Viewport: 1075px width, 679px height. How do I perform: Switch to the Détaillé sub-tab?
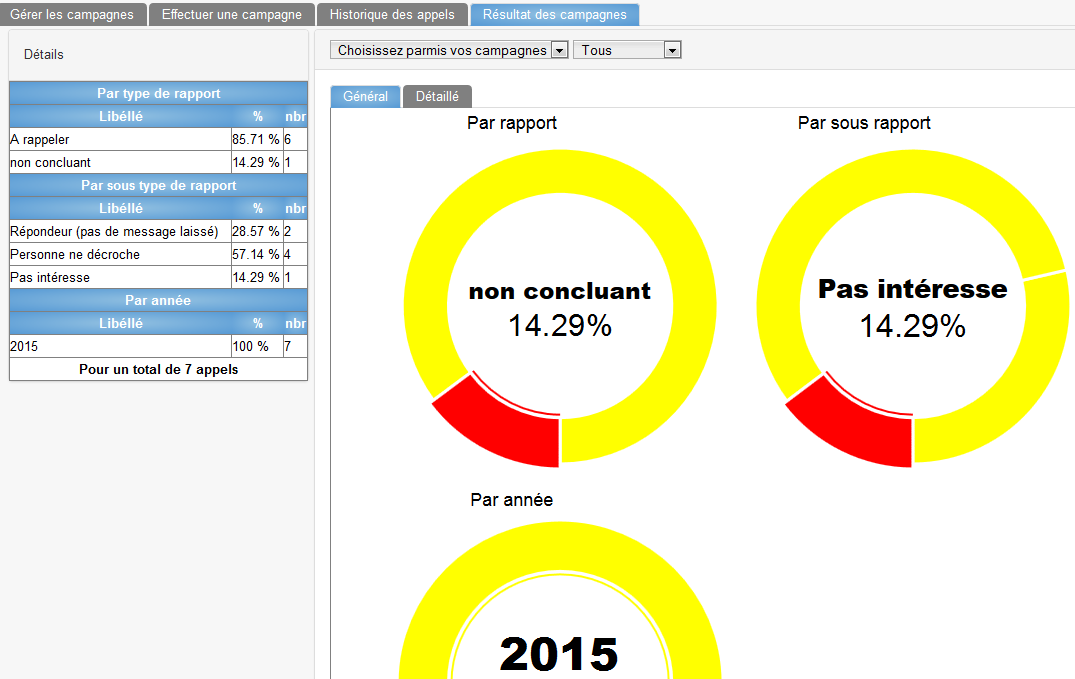point(437,96)
